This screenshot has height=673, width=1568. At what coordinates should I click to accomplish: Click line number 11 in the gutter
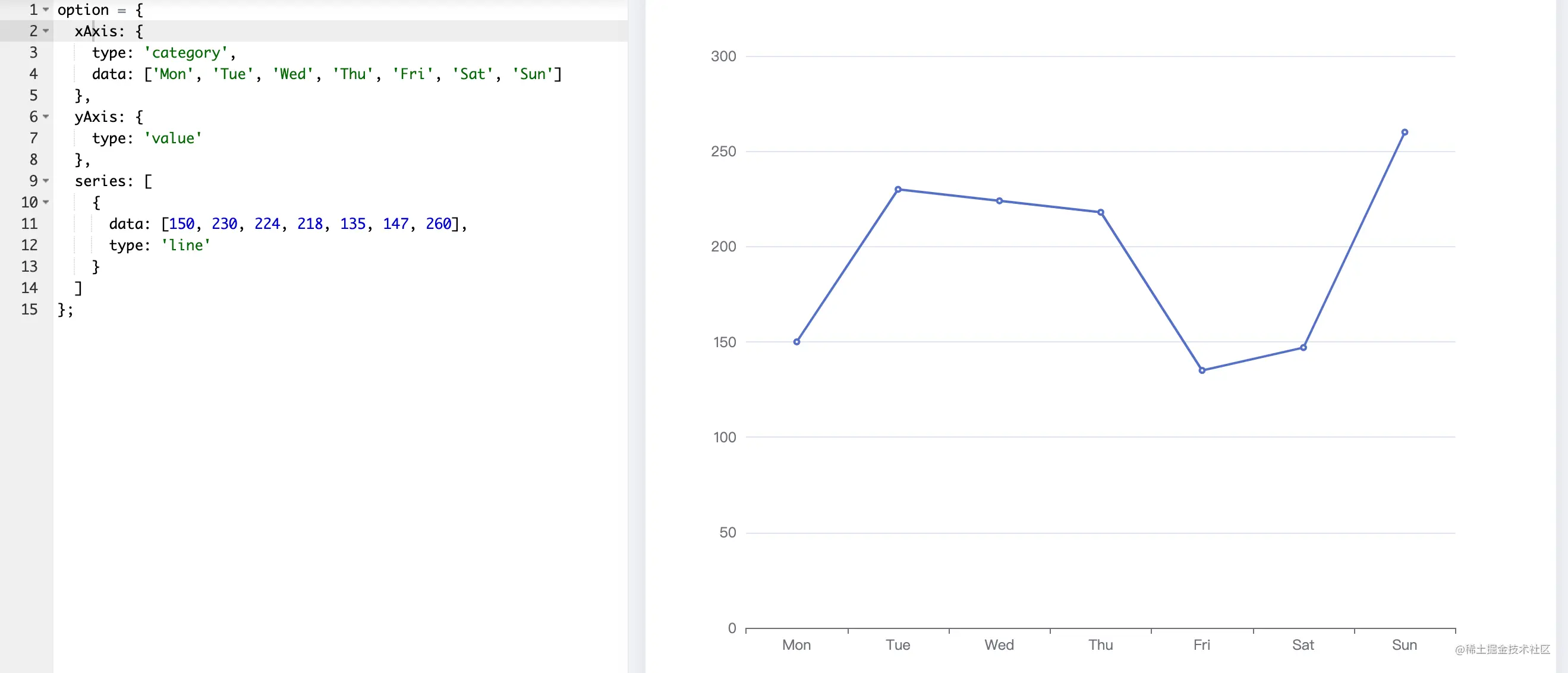[x=29, y=224]
